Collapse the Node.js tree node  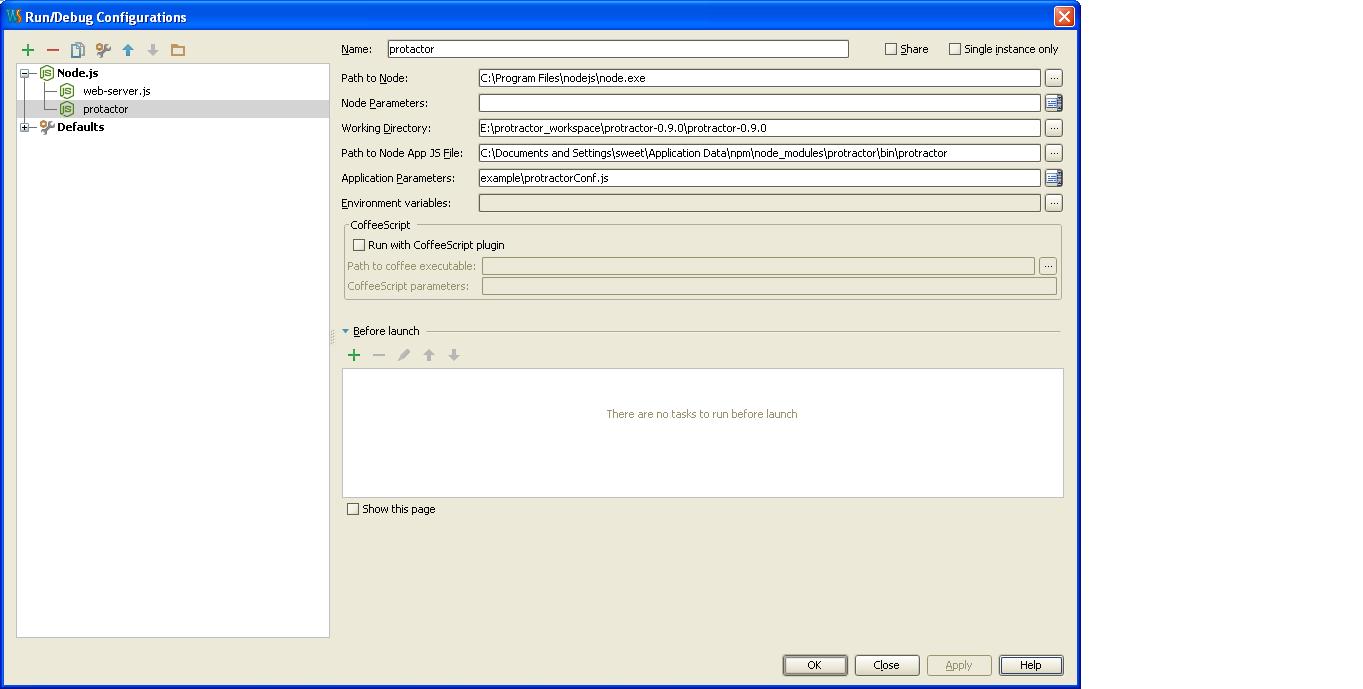click(x=26, y=73)
